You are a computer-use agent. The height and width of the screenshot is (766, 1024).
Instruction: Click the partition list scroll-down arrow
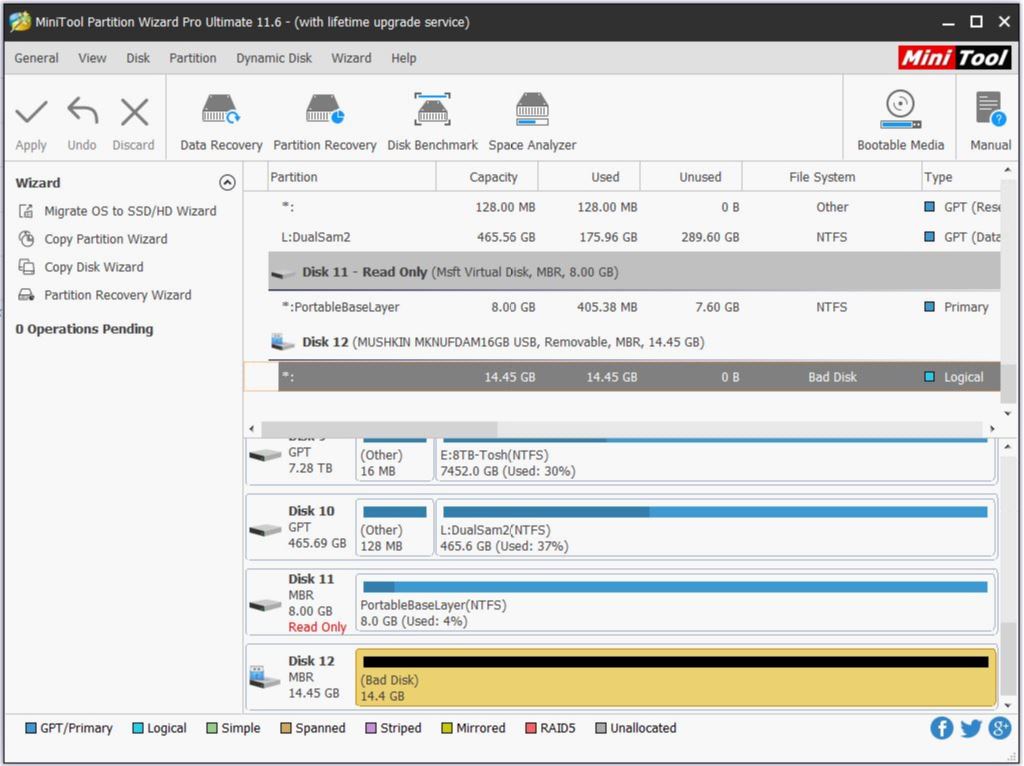pos(1007,413)
